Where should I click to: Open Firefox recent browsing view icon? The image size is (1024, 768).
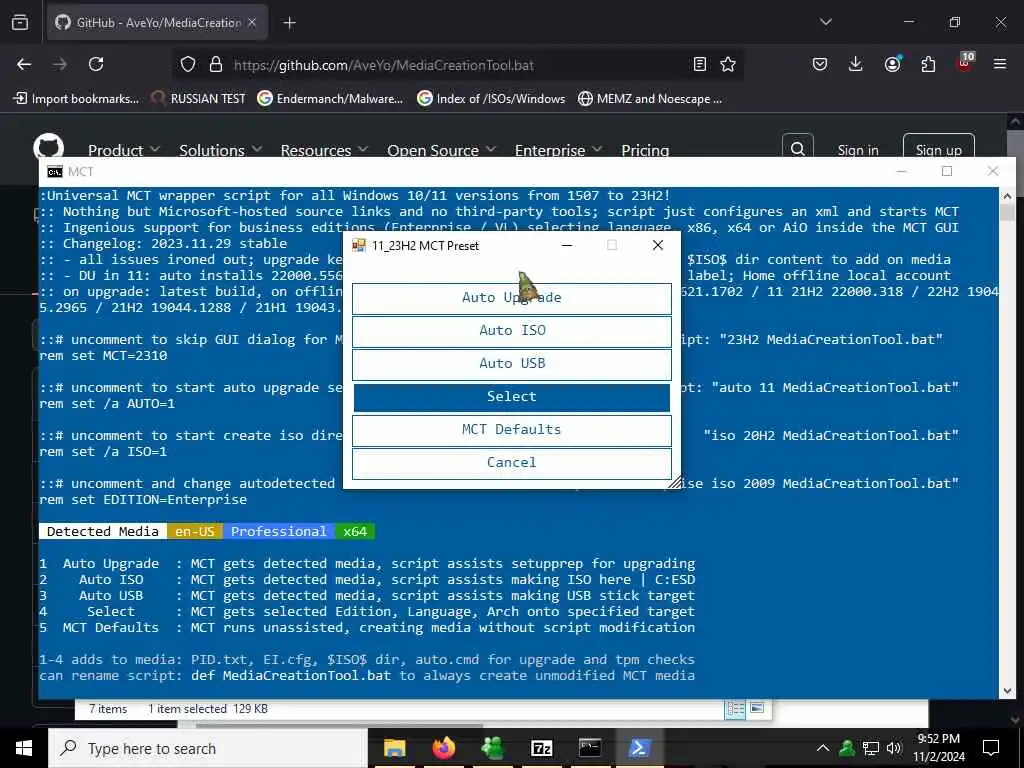click(x=20, y=22)
